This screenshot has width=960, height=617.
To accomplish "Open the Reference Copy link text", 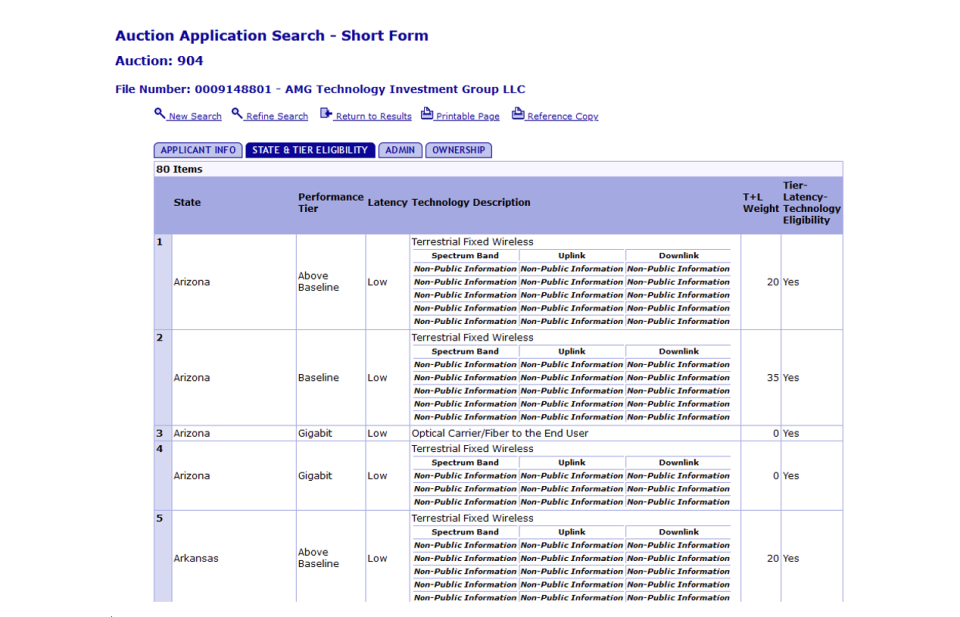I will [x=562, y=117].
